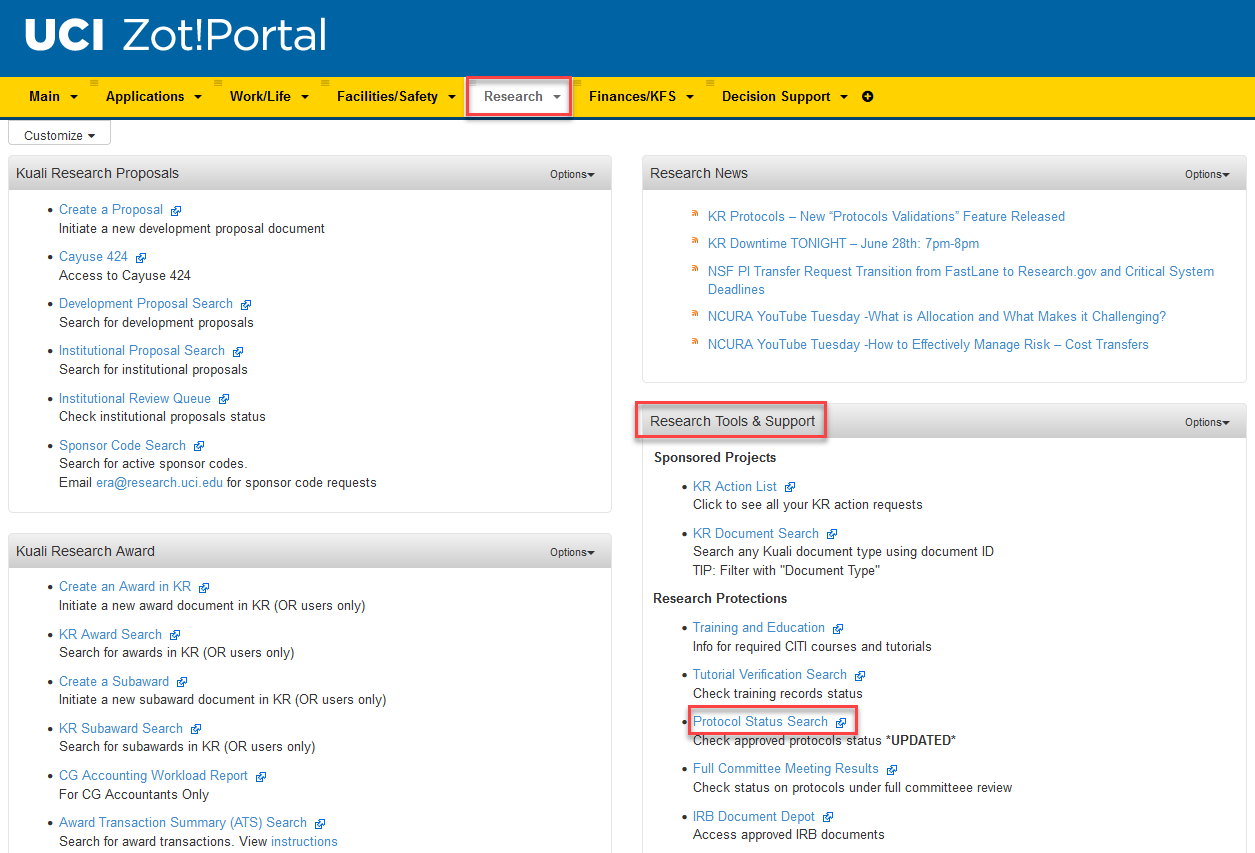
Task: Open the KR Subaward Search link
Action: click(x=121, y=728)
